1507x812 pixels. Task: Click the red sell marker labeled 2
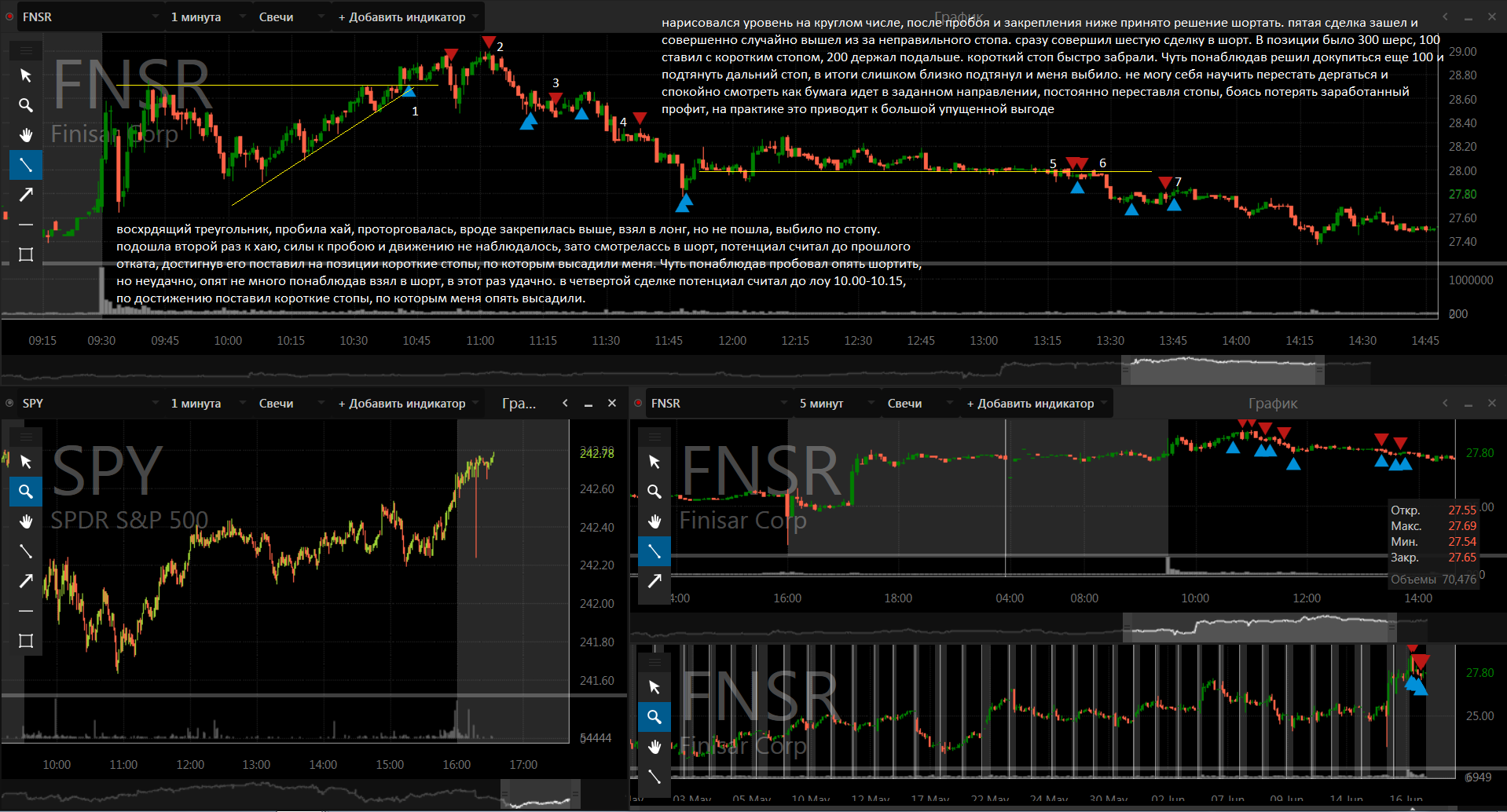[489, 42]
